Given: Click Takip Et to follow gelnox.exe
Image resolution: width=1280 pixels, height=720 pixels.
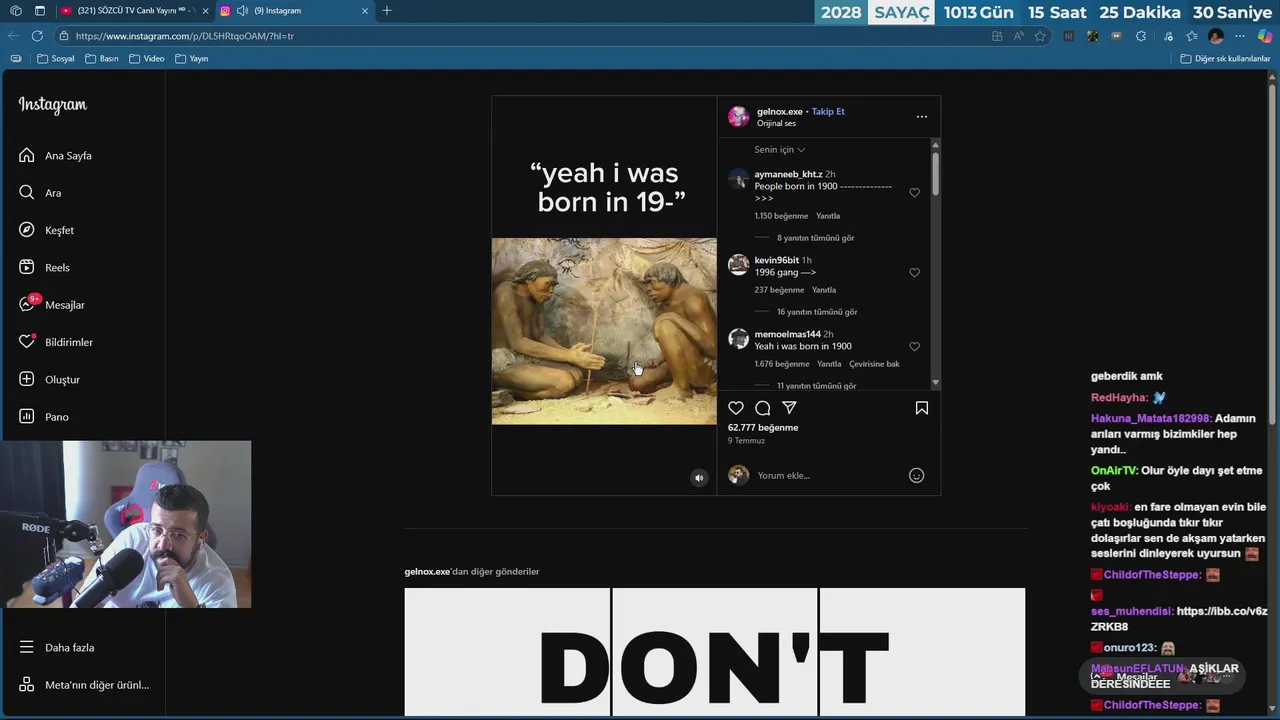Looking at the screenshot, I should coord(828,111).
